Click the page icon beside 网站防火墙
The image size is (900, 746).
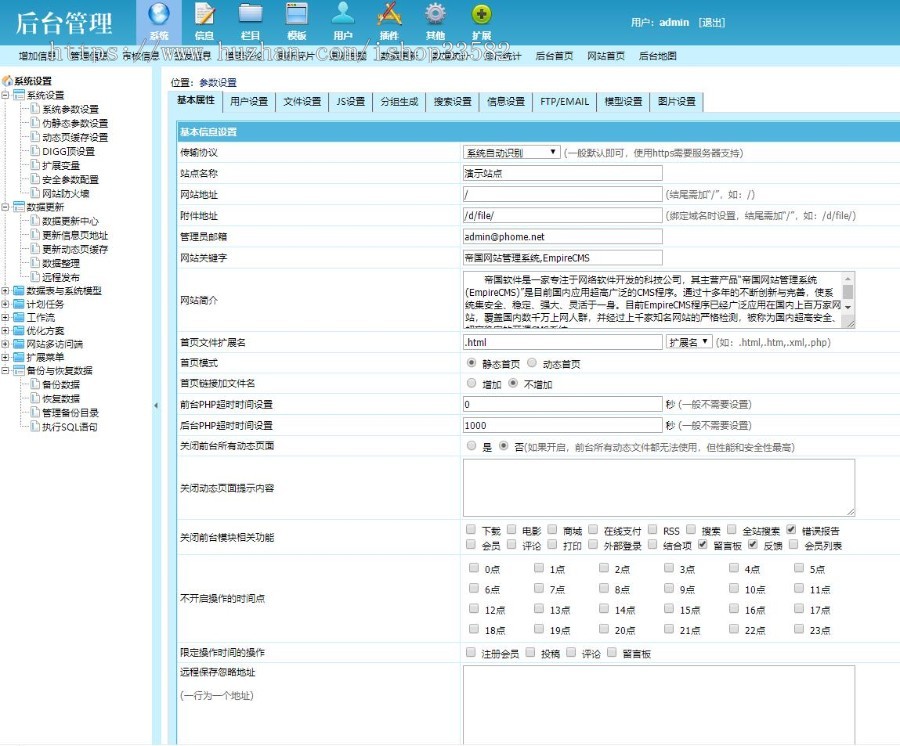35,193
